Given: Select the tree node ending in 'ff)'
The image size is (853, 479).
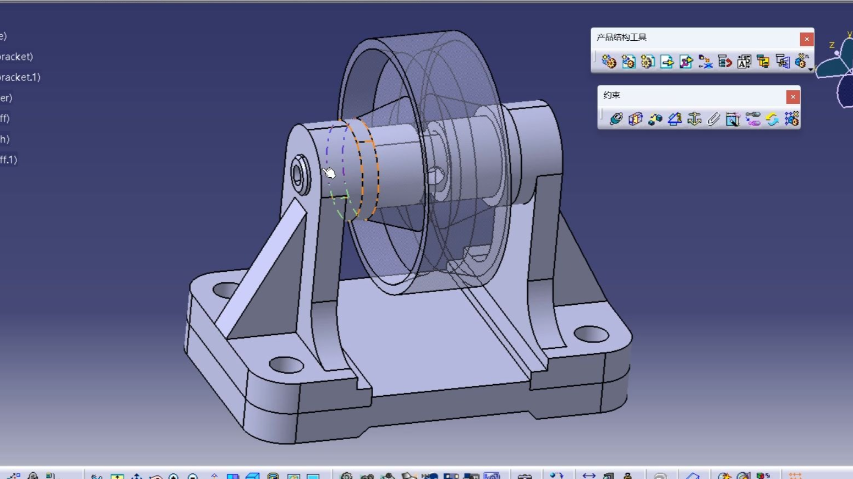Looking at the screenshot, I should 5,119.
